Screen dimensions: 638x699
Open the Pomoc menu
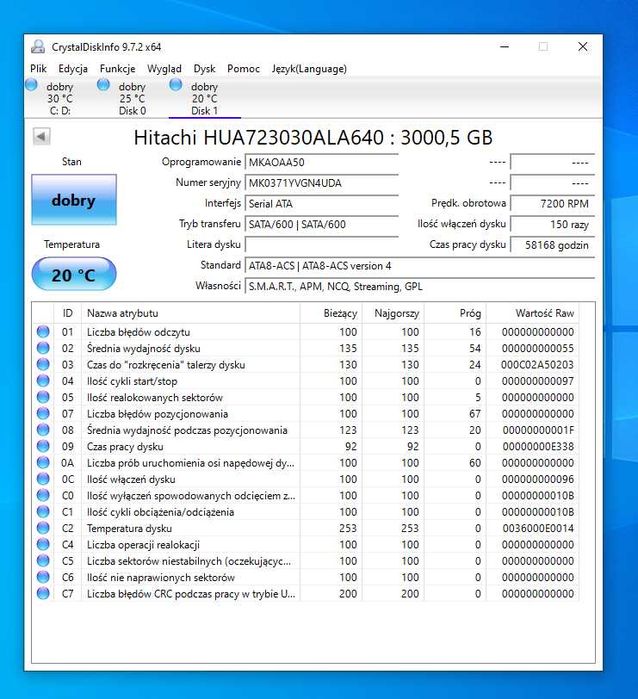tap(243, 69)
